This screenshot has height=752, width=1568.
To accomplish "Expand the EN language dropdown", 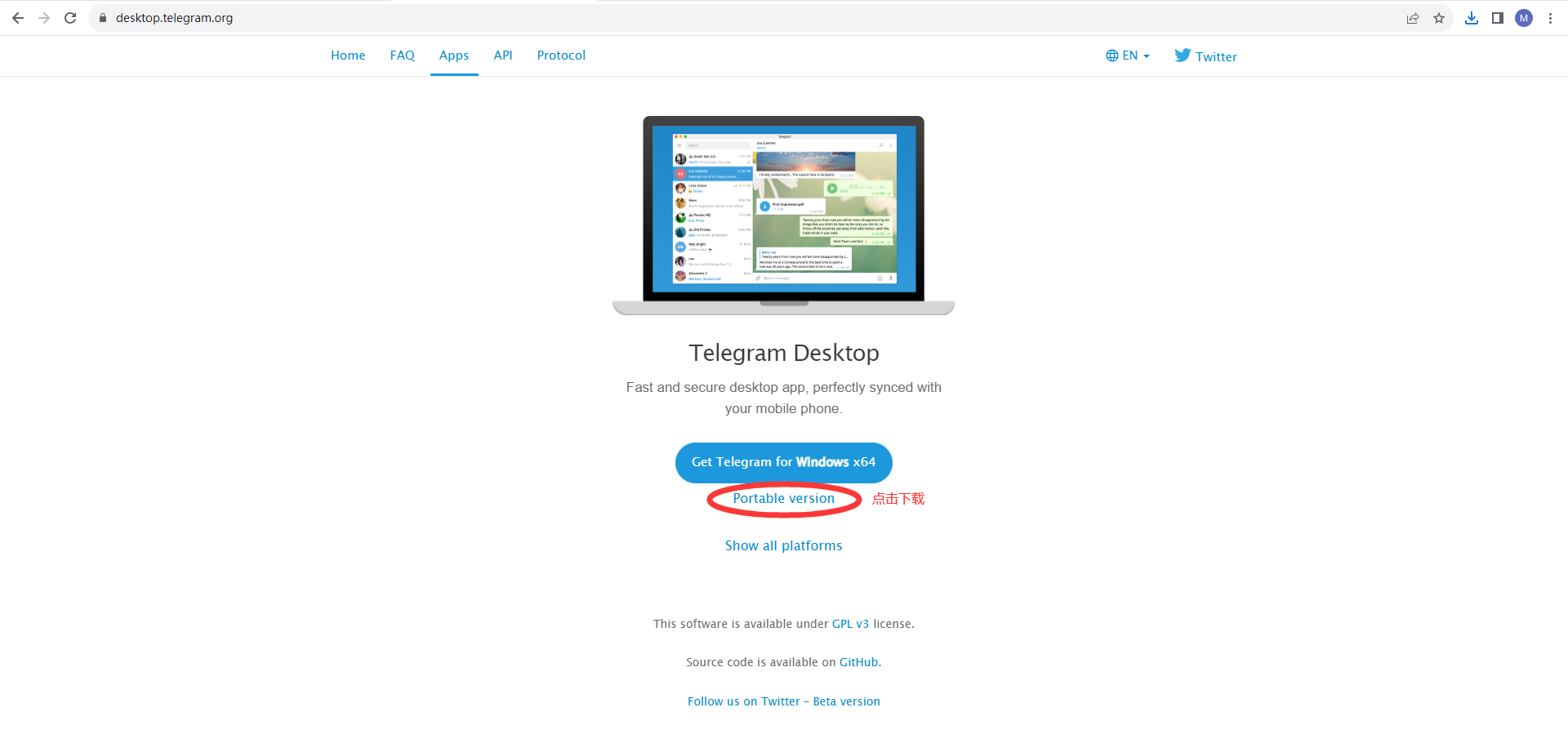I will pos(1128,56).
